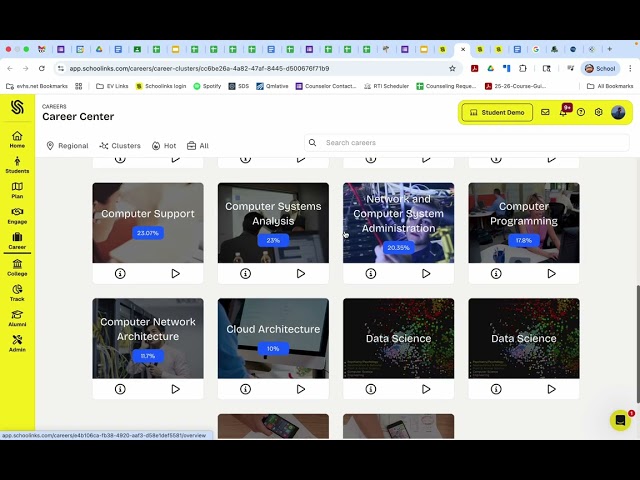Open Admin section in sidebar

(17, 344)
